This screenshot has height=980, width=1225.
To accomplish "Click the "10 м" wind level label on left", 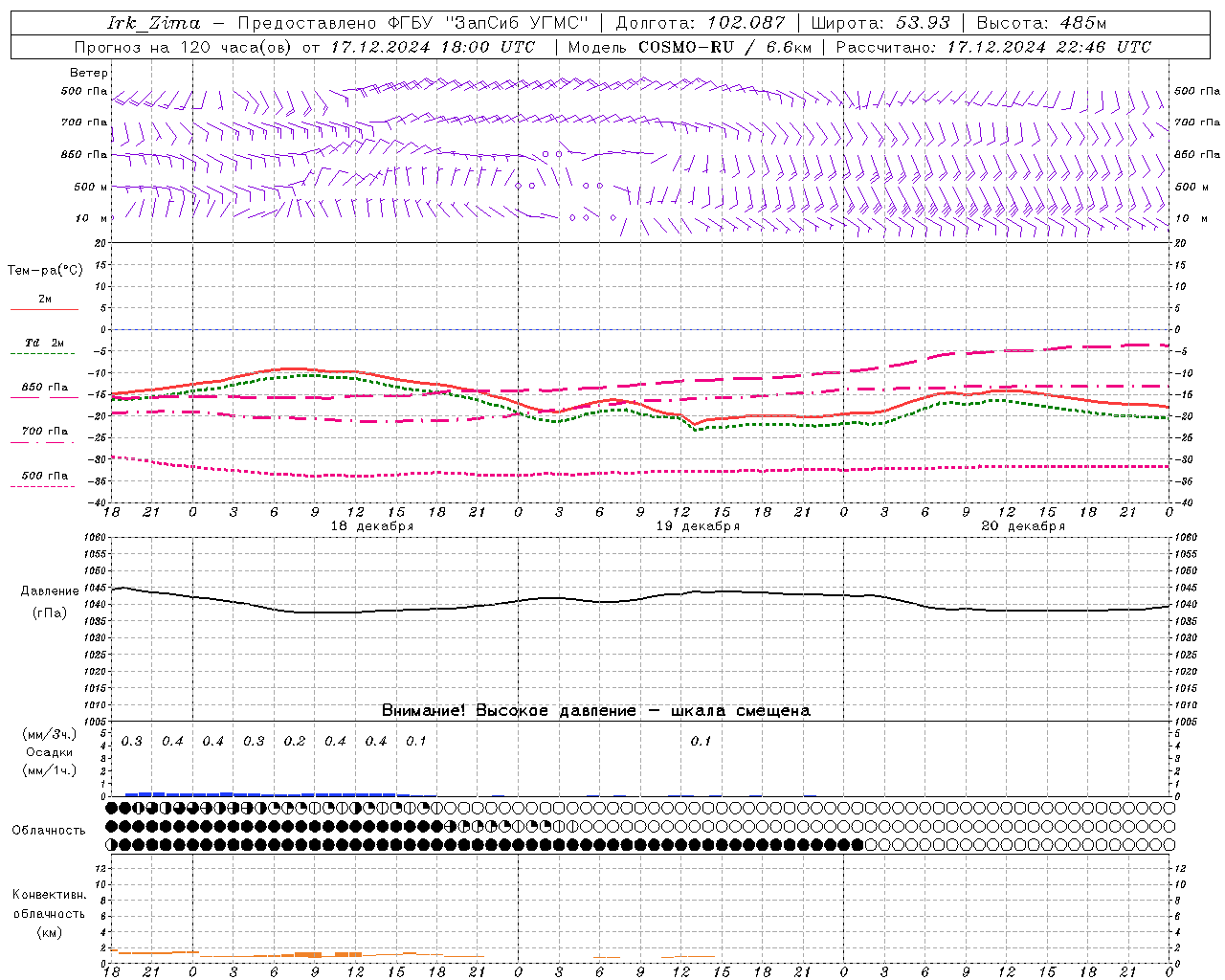I will 92,218.
